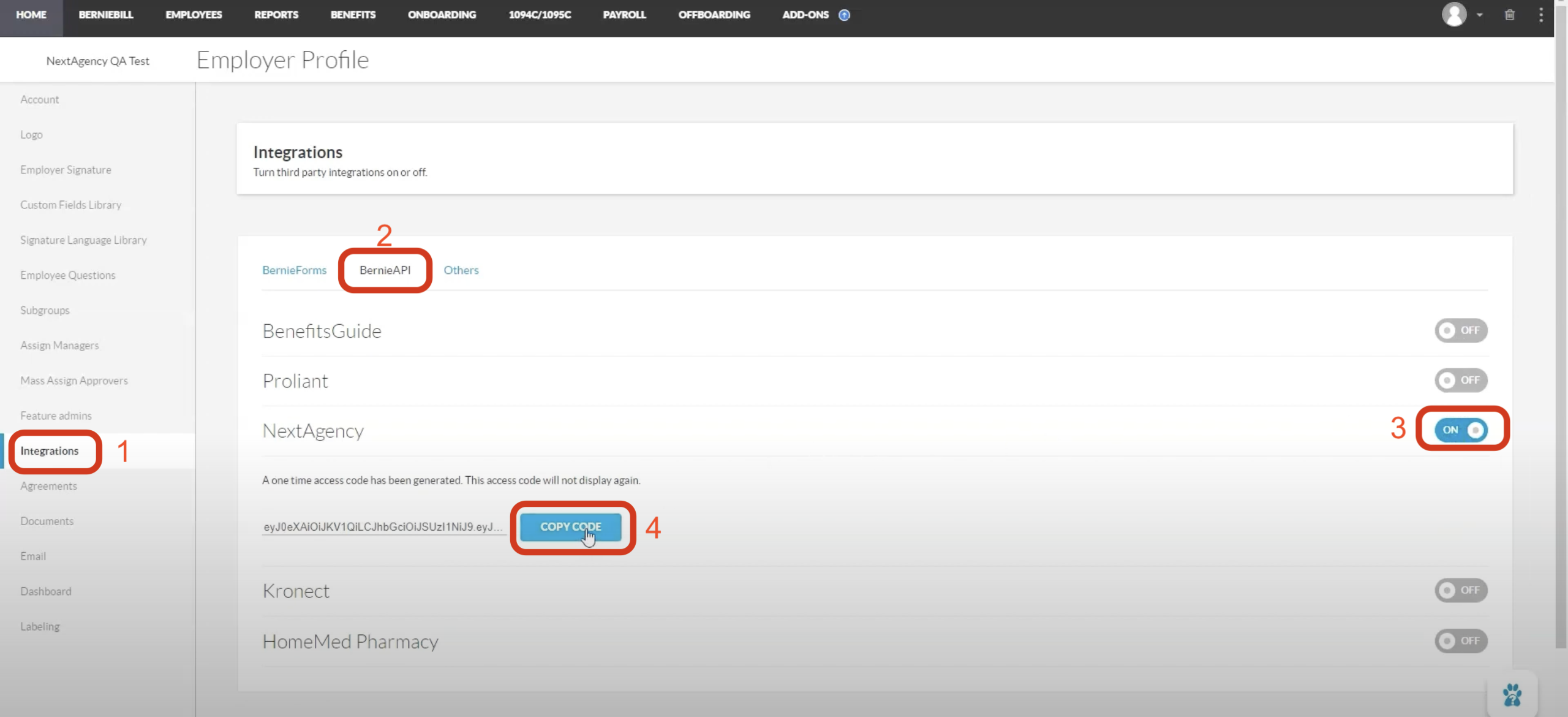Open Signature Language Library in sidebar
Image resolution: width=1568 pixels, height=717 pixels.
click(x=84, y=240)
